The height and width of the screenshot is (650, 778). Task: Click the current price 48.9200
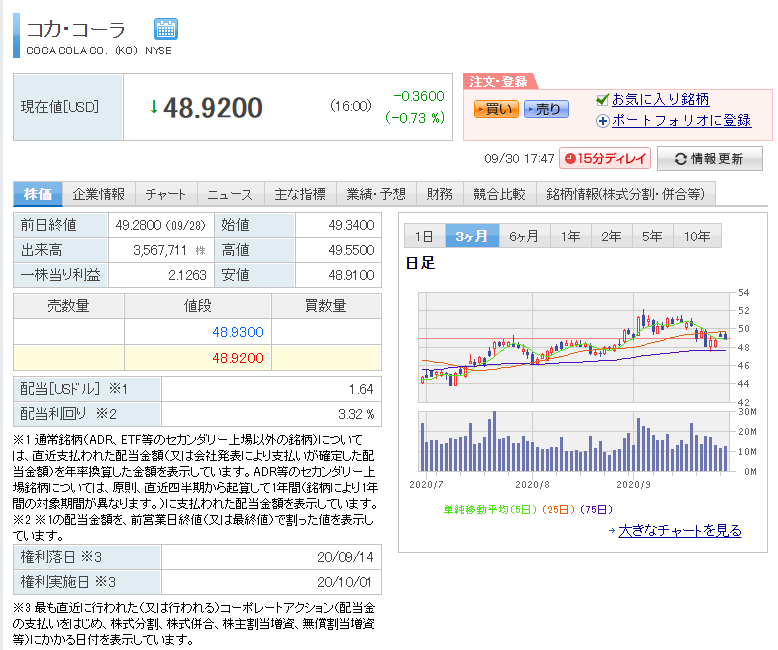212,108
